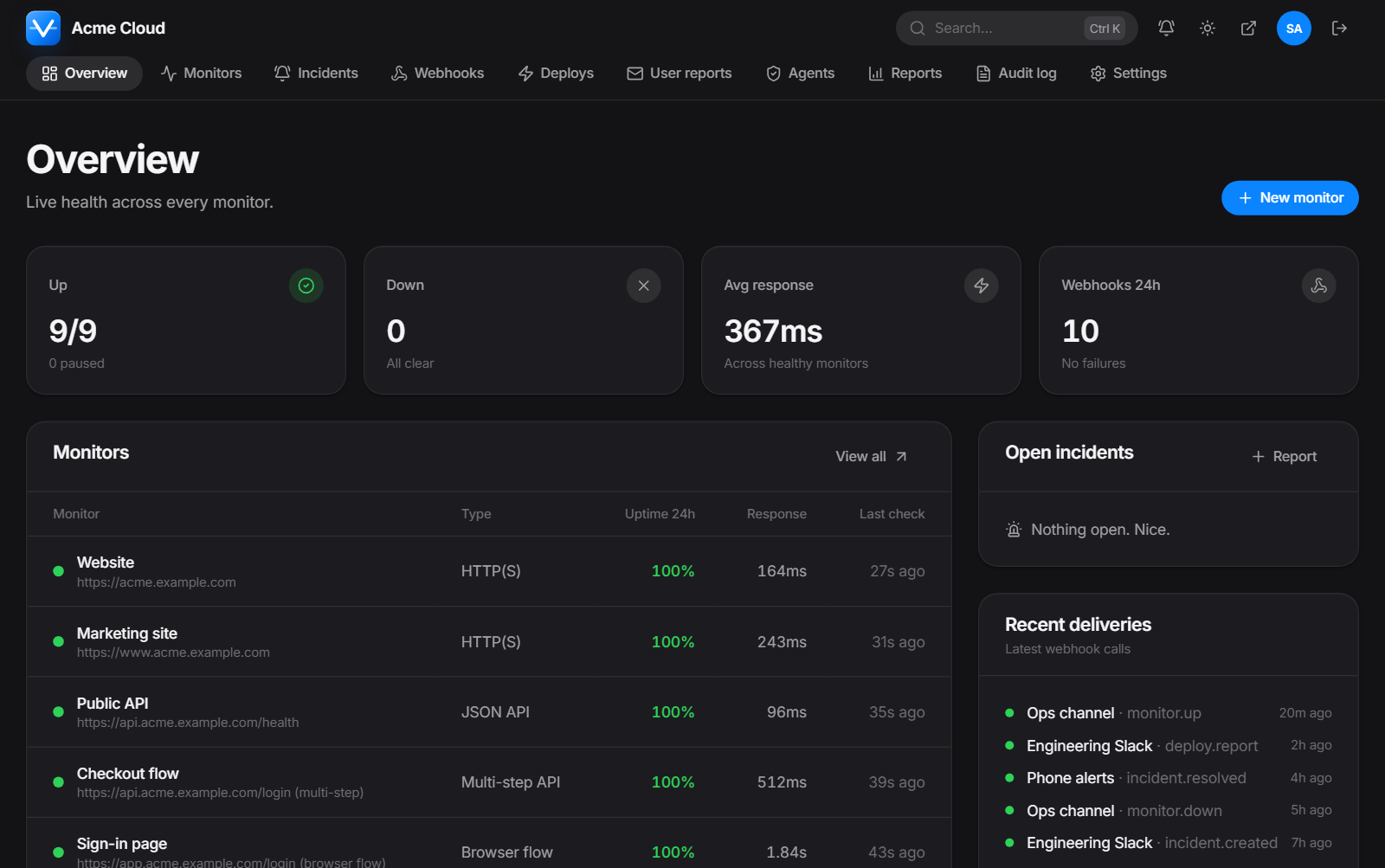Toggle the light theme sun icon
This screenshot has height=868, width=1385.
[x=1208, y=28]
